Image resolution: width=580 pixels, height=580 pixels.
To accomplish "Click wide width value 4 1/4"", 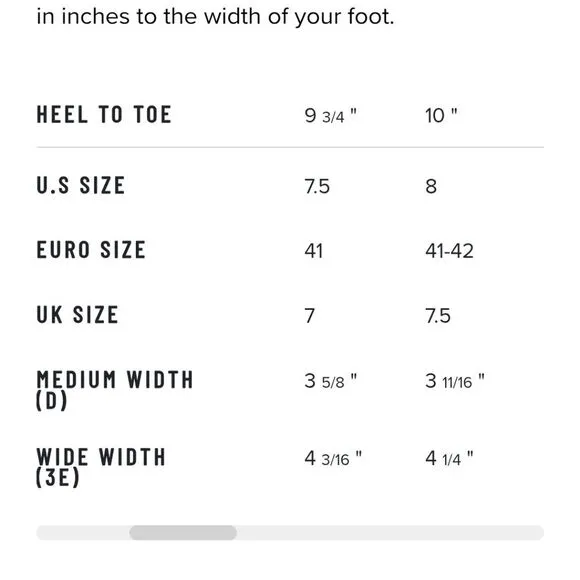I will (449, 459).
